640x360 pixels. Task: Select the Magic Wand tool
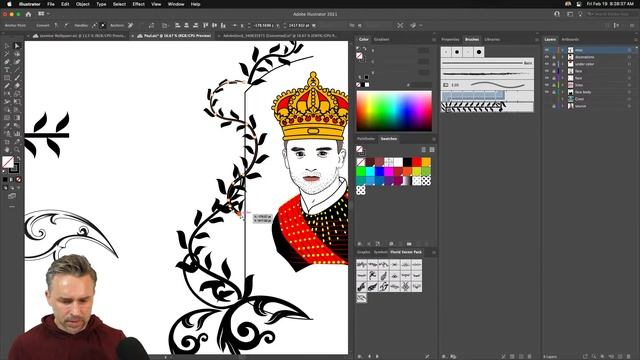[x=7, y=54]
